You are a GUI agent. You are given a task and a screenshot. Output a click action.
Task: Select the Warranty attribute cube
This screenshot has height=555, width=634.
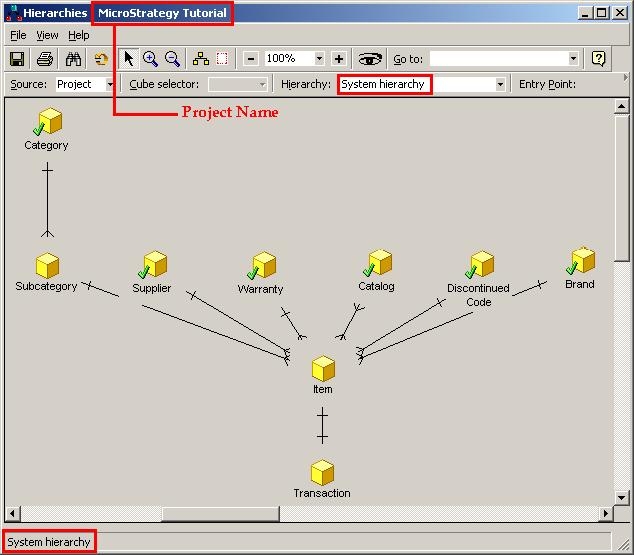(x=262, y=265)
